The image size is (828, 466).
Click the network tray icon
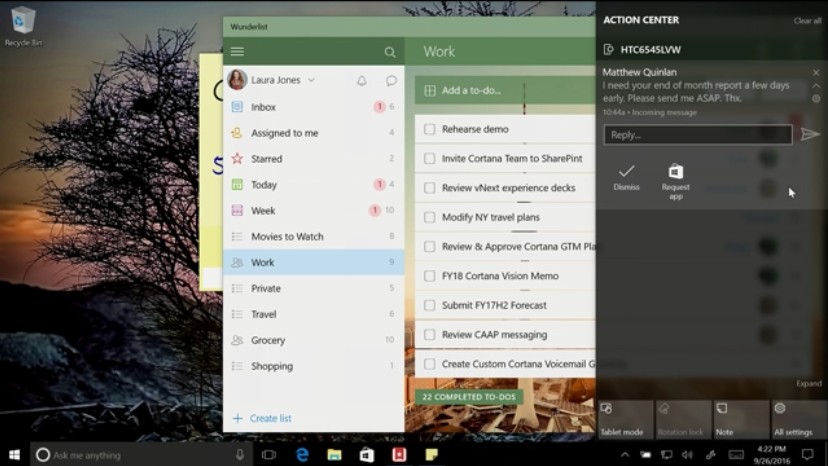pyautogui.click(x=667, y=454)
